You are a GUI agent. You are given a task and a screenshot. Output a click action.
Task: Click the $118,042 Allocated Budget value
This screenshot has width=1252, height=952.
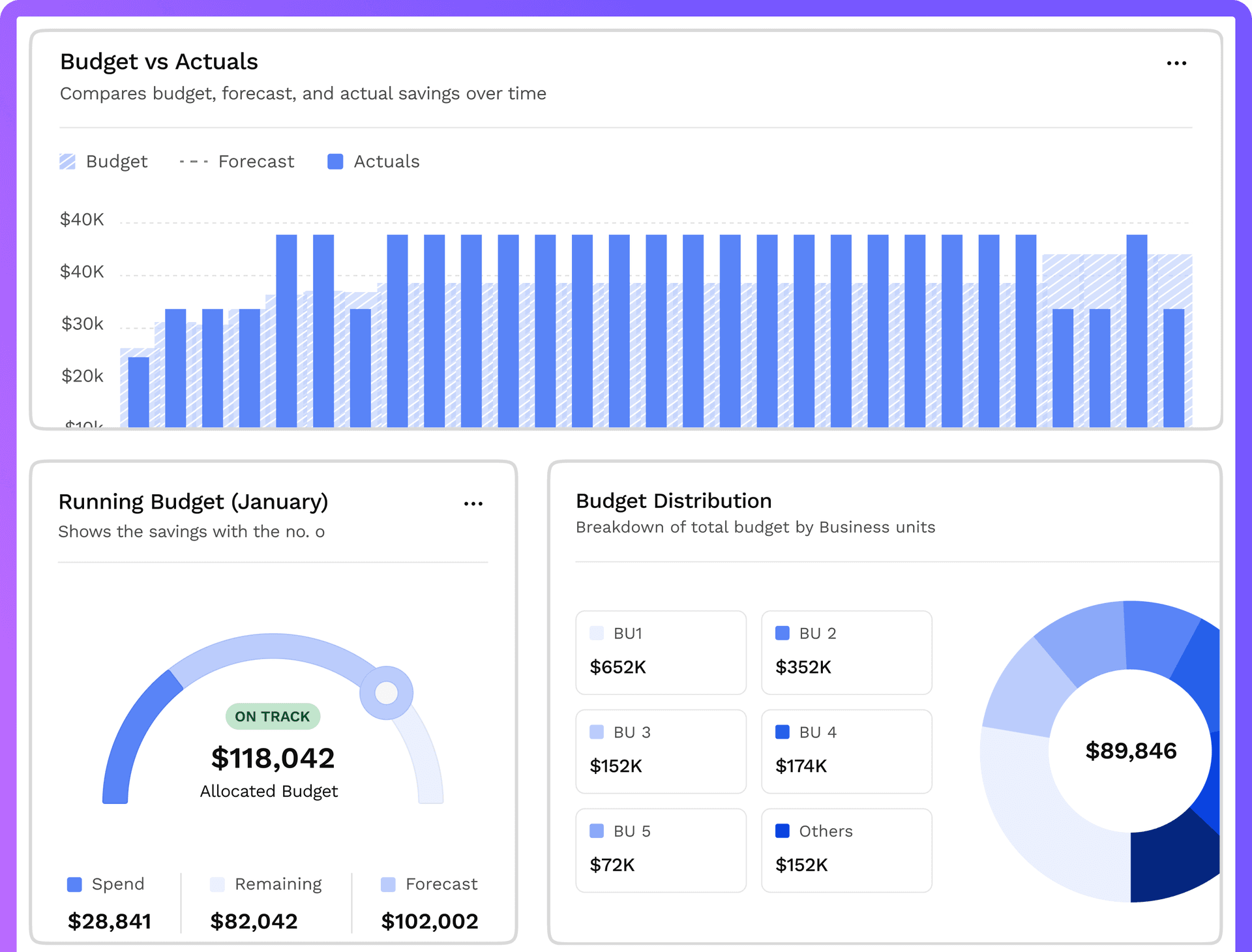[x=273, y=758]
